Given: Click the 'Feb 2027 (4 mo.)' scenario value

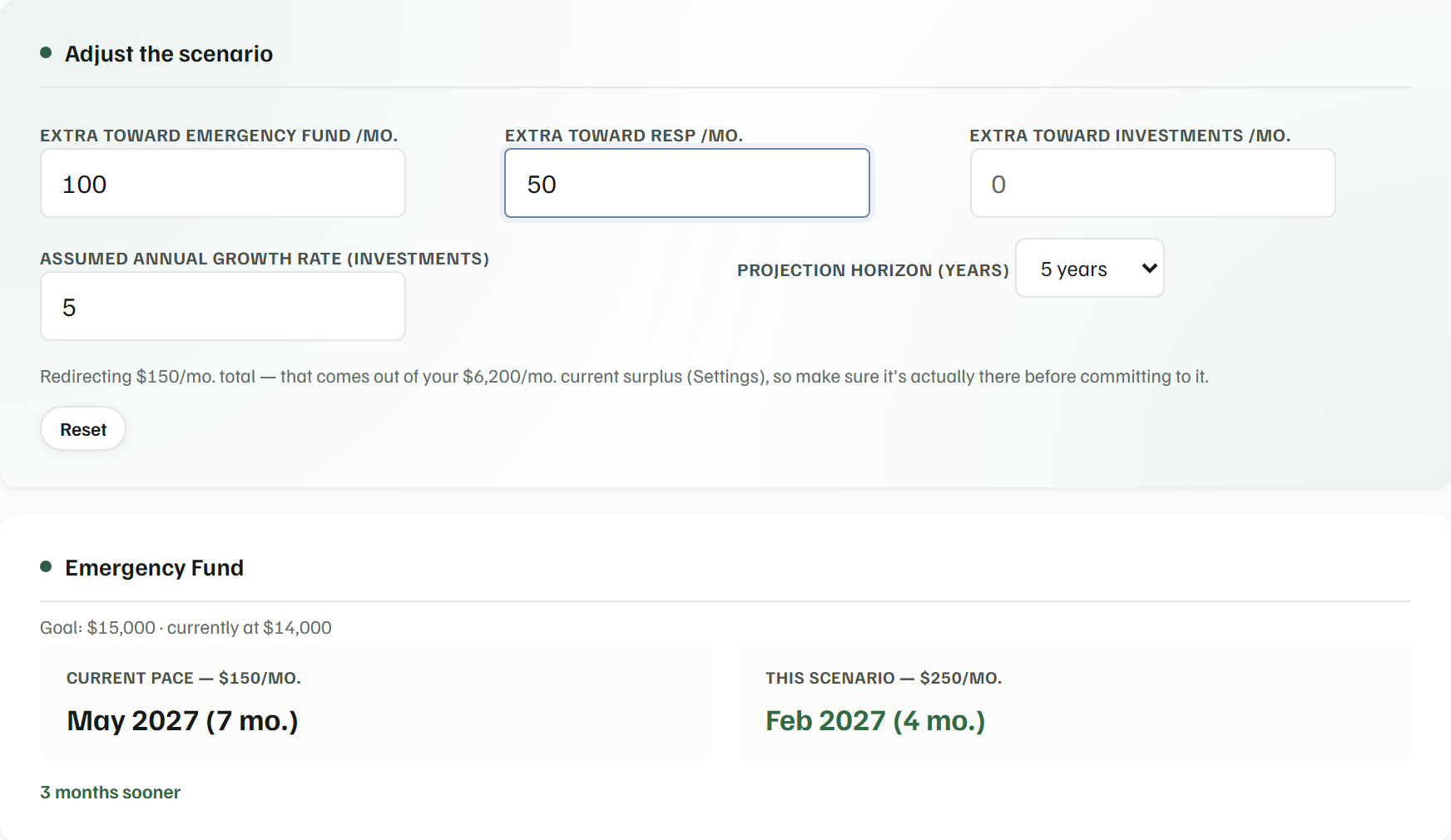Looking at the screenshot, I should point(875,721).
